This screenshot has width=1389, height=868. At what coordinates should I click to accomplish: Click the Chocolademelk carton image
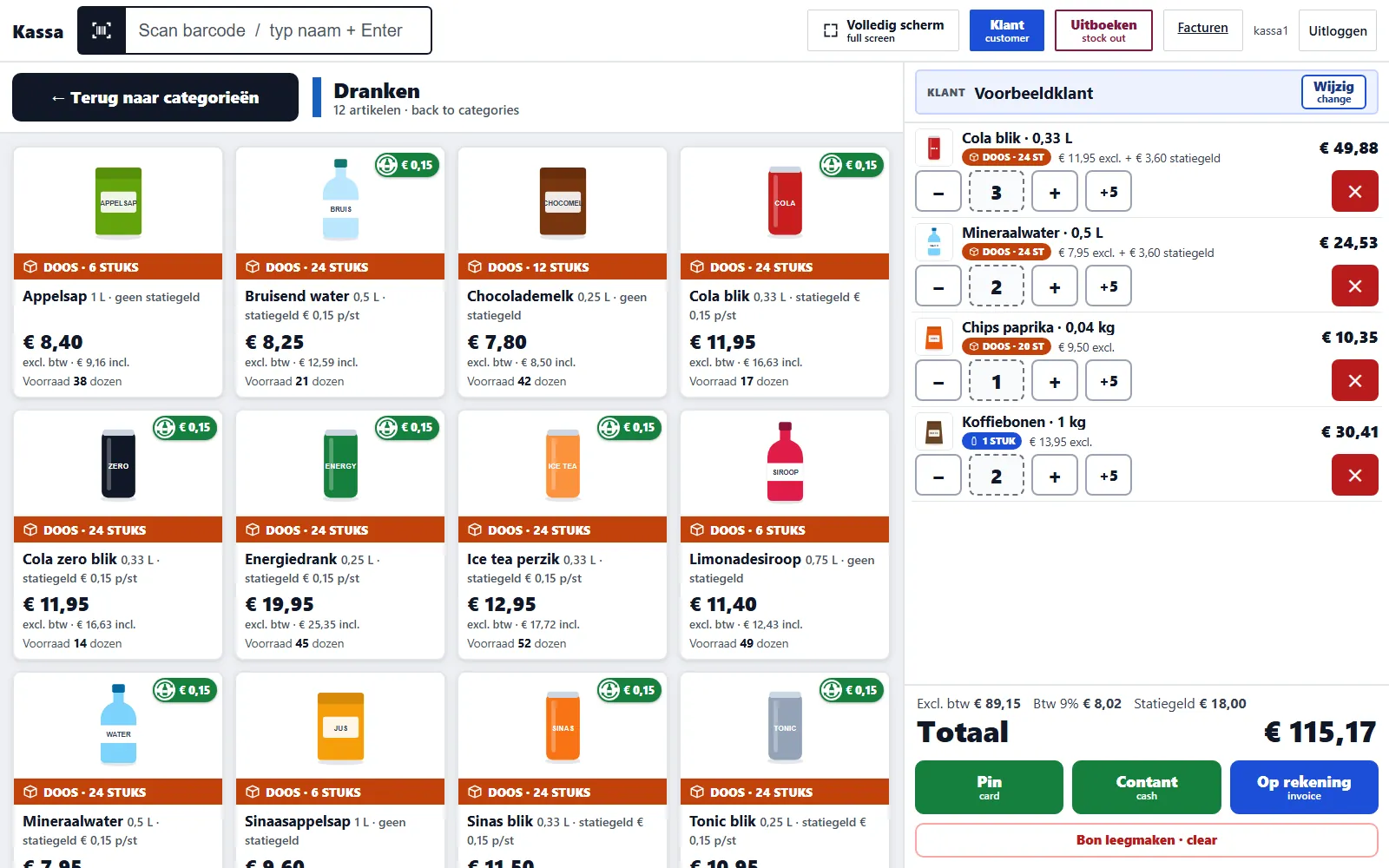[x=563, y=201]
